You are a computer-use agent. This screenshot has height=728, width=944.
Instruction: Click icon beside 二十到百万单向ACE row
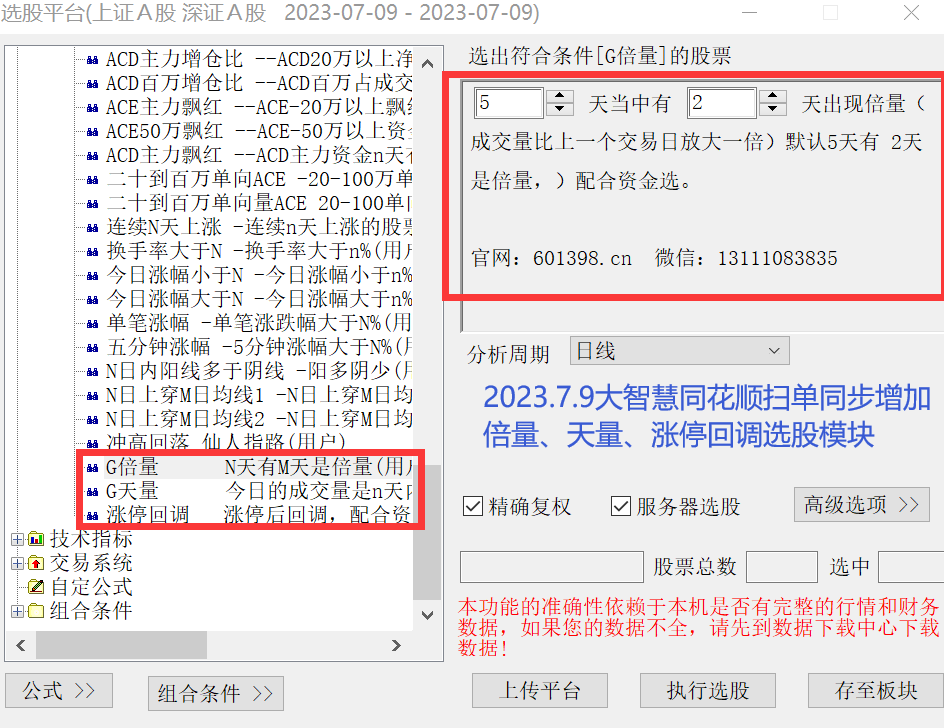[93, 179]
